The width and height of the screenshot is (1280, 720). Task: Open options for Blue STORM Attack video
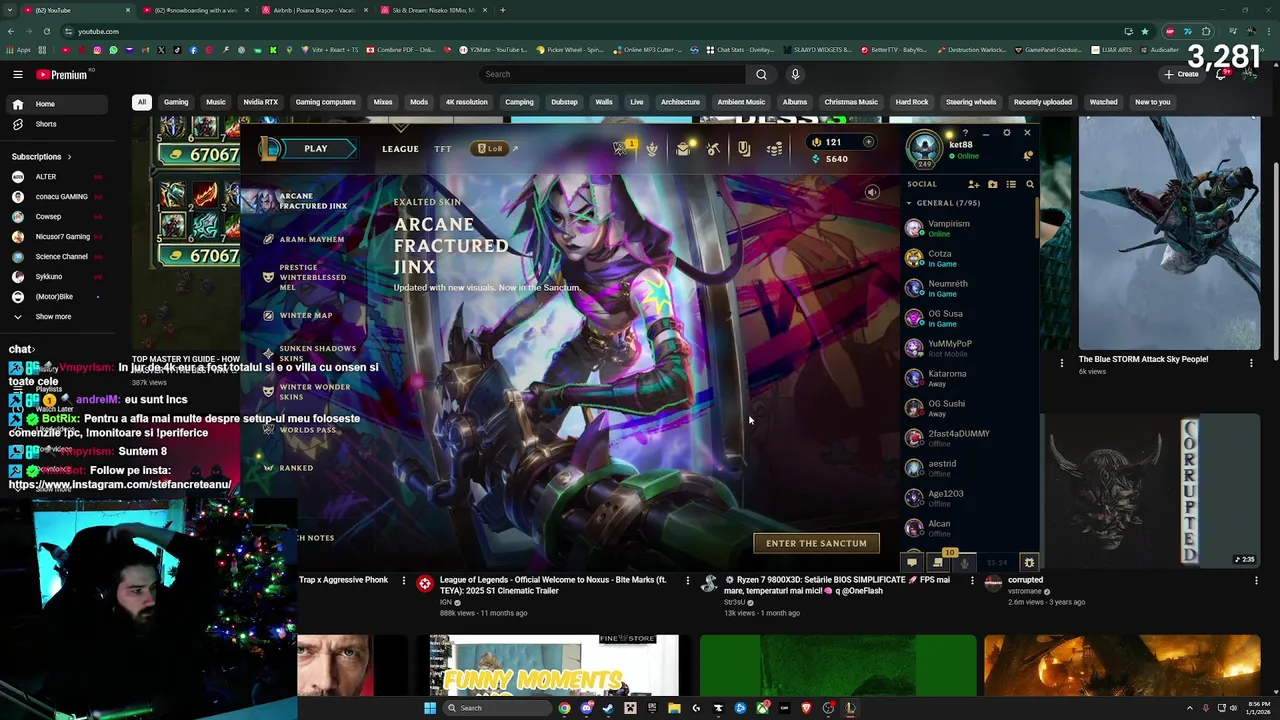click(x=1251, y=363)
